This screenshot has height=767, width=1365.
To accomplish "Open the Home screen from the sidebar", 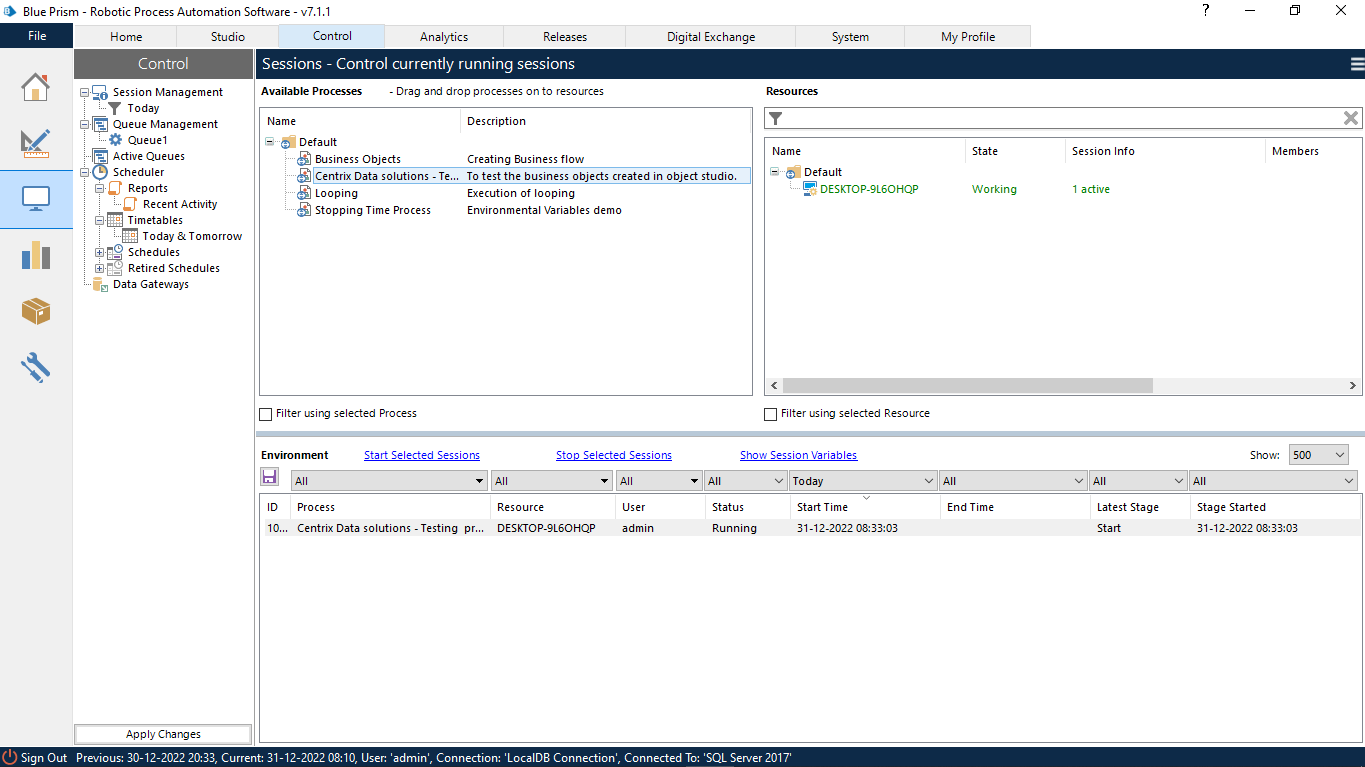I will [x=36, y=87].
